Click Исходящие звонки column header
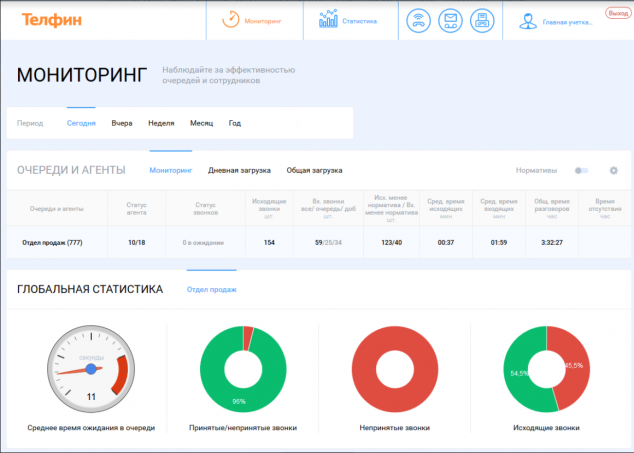The height and width of the screenshot is (453, 634). point(269,208)
